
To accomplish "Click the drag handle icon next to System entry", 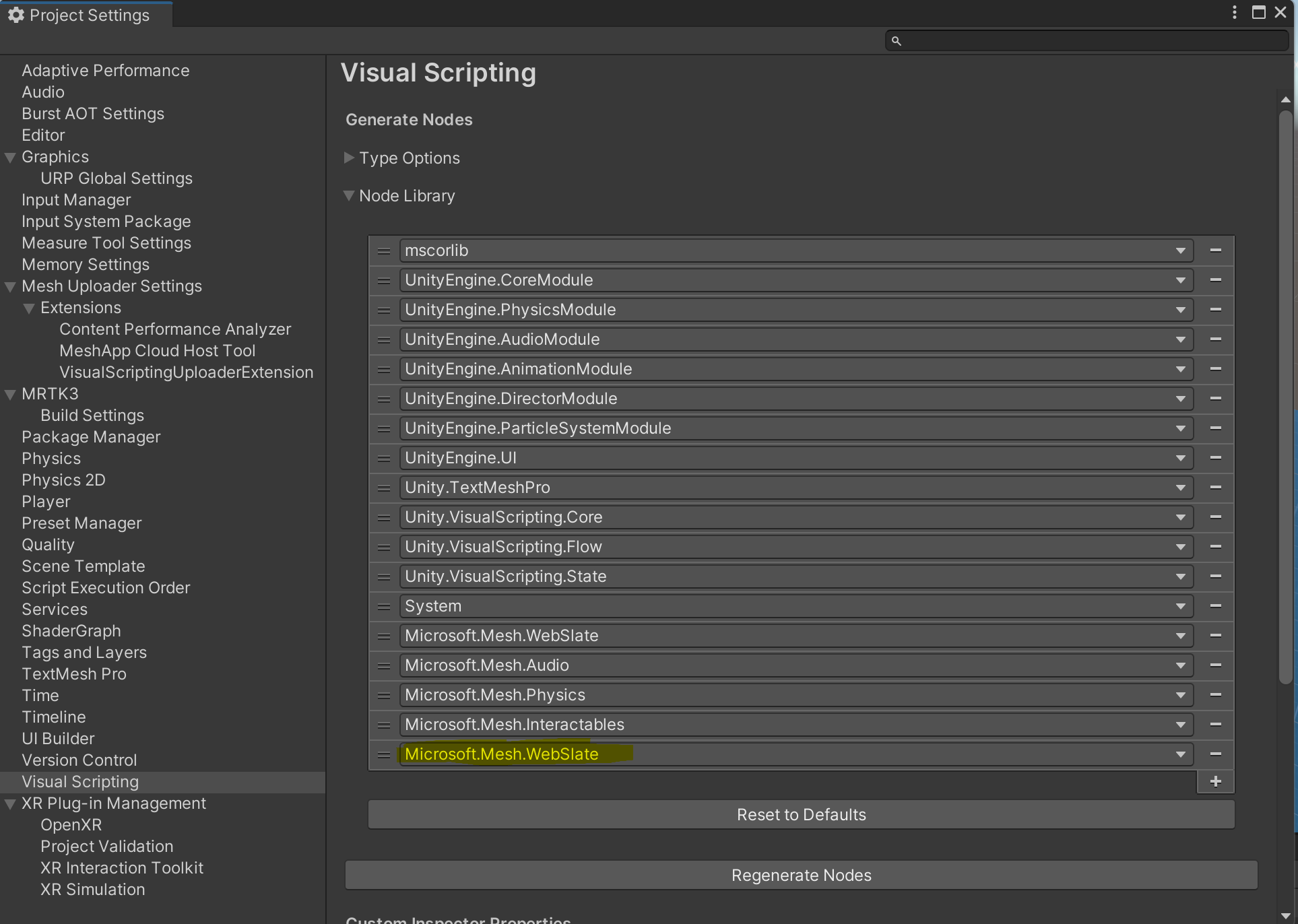I will pos(384,606).
